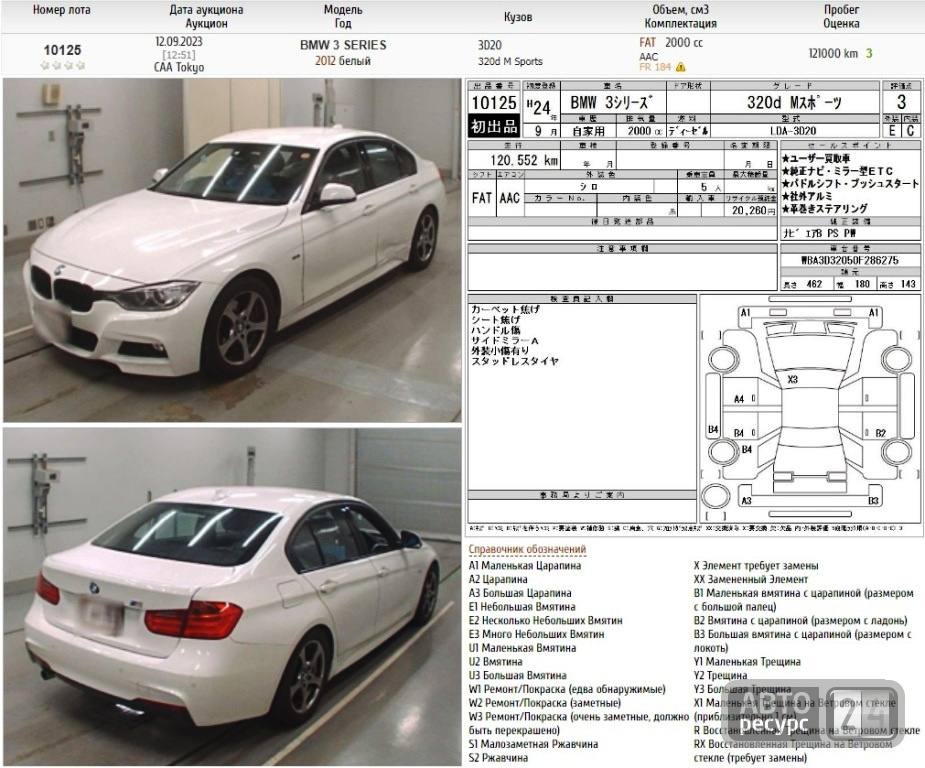This screenshot has width=925, height=768.
Task: Click the 'XX Замененный Элемент' legend line
Action: tap(751, 579)
